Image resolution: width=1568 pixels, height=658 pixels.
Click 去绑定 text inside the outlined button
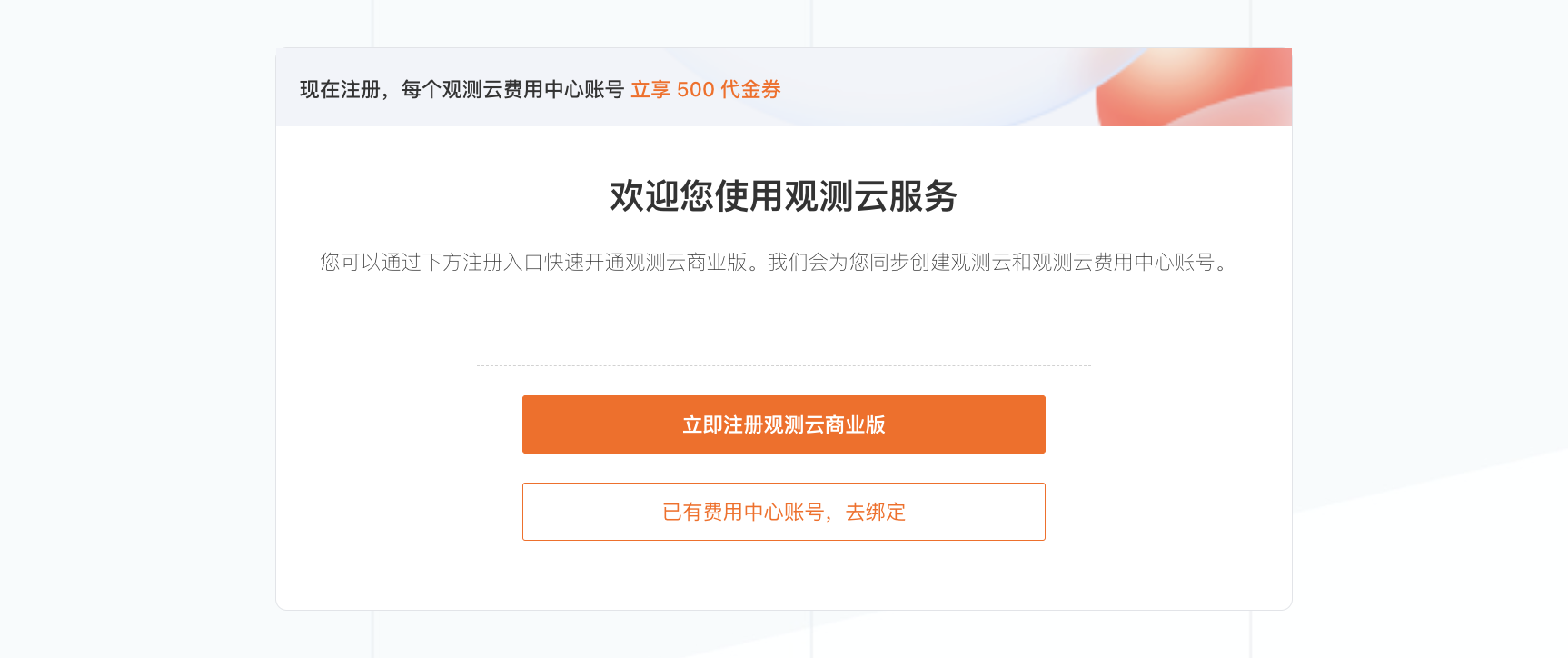coord(876,512)
